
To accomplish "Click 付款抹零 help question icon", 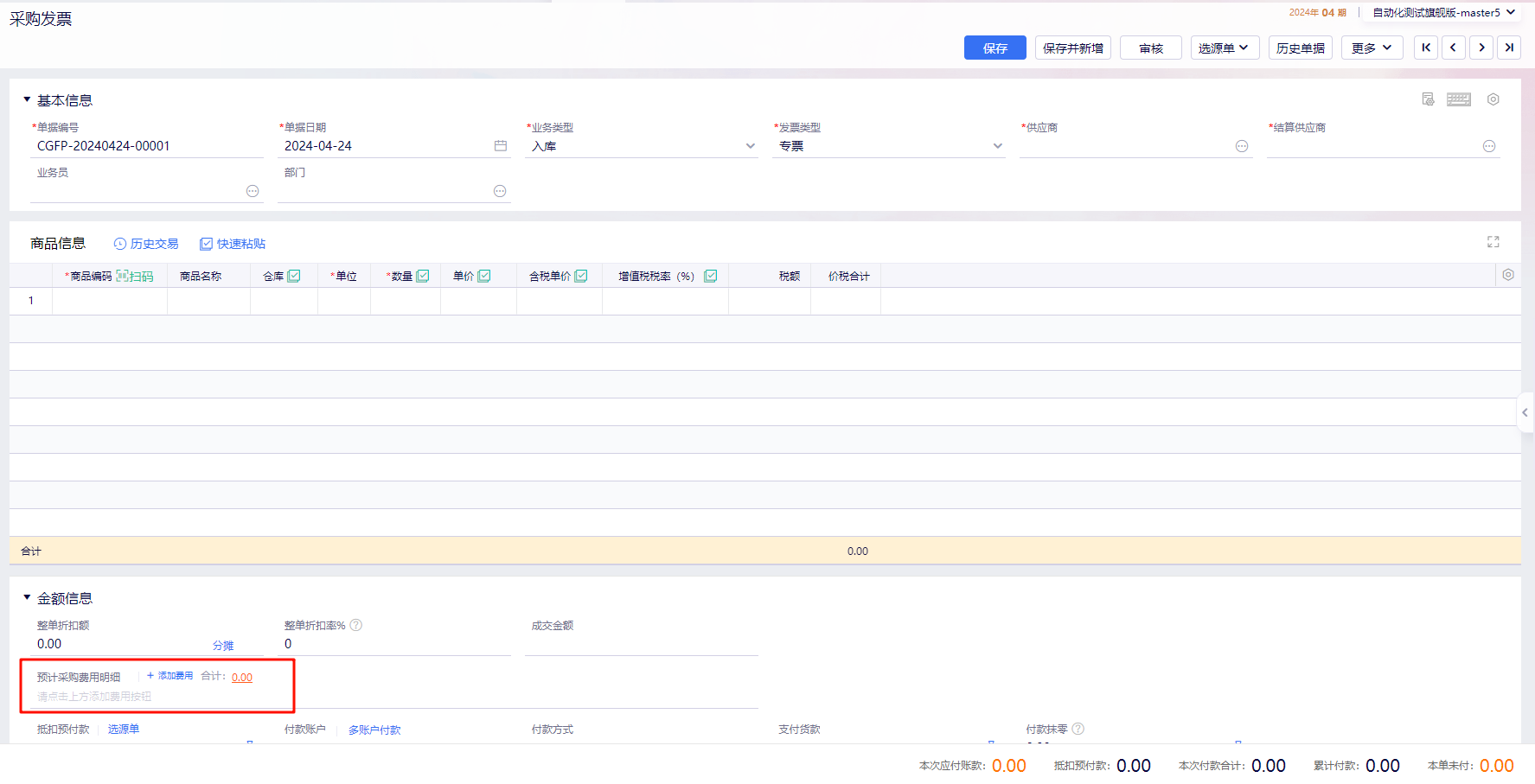I will tap(1078, 729).
